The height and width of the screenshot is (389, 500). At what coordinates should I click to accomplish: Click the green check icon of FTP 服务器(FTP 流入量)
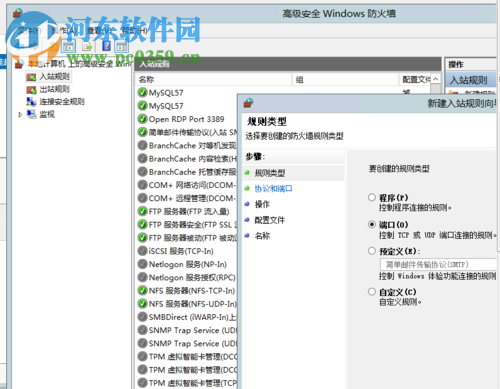click(x=142, y=211)
